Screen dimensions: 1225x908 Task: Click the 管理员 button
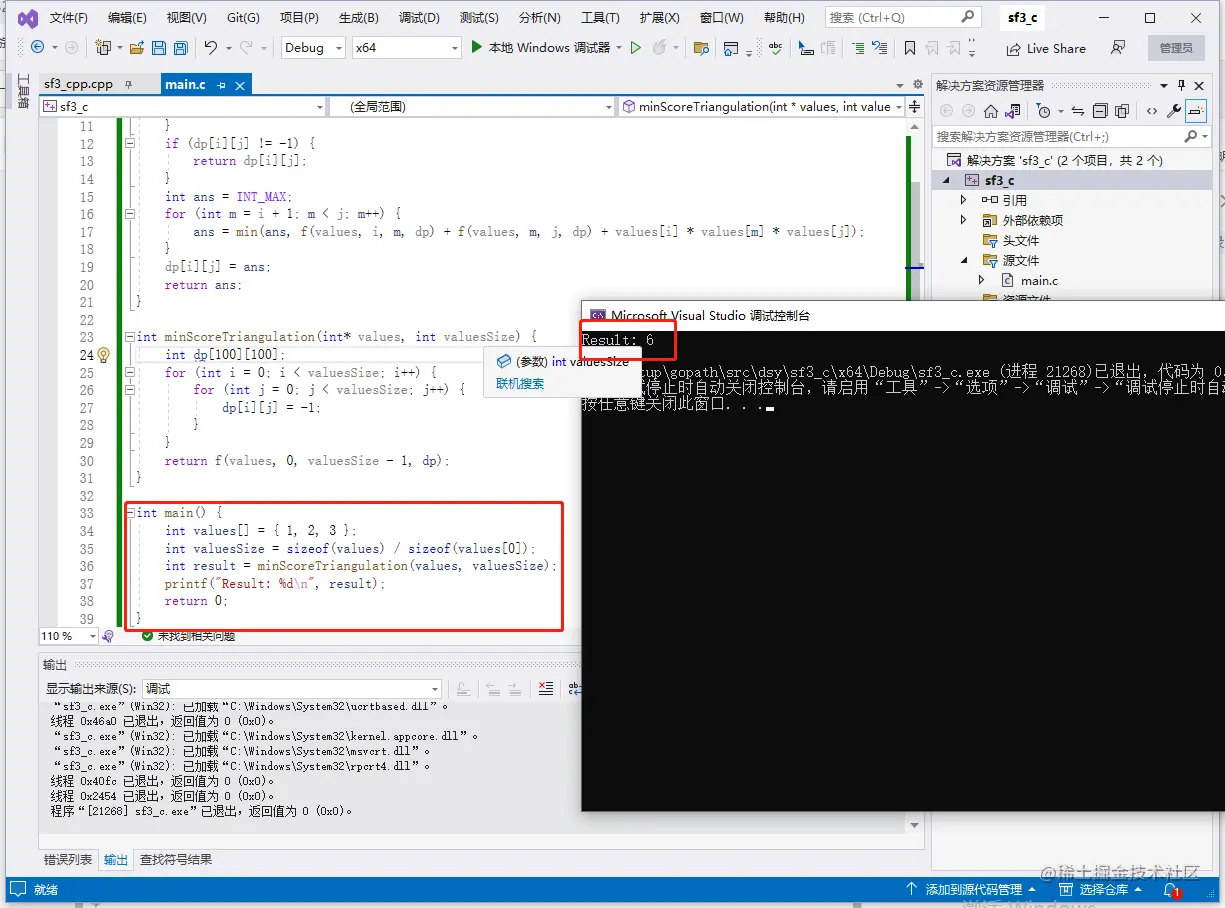click(x=1176, y=48)
